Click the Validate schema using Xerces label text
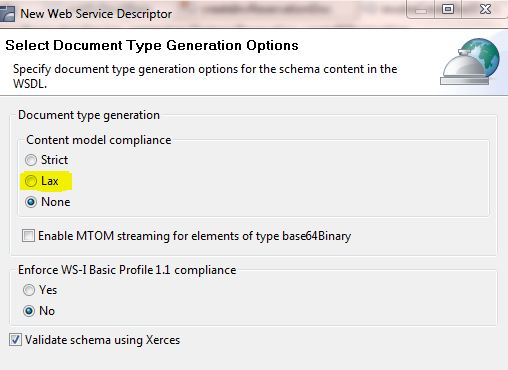The width and height of the screenshot is (508, 370). pos(103,340)
